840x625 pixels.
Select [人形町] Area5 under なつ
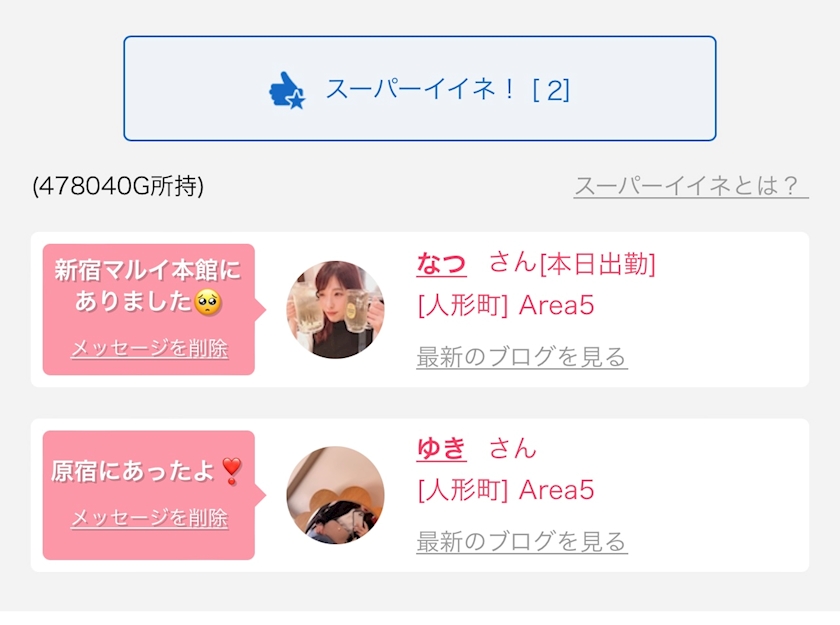(x=505, y=305)
